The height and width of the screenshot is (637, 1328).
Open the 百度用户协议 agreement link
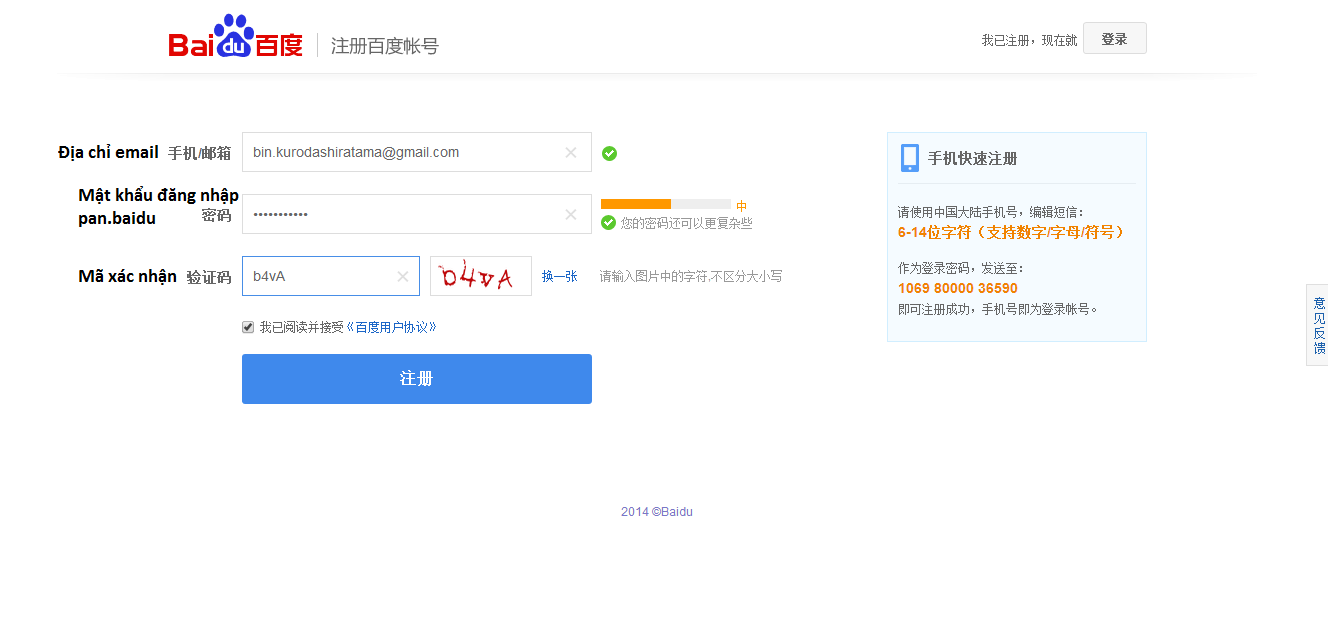click(x=392, y=327)
